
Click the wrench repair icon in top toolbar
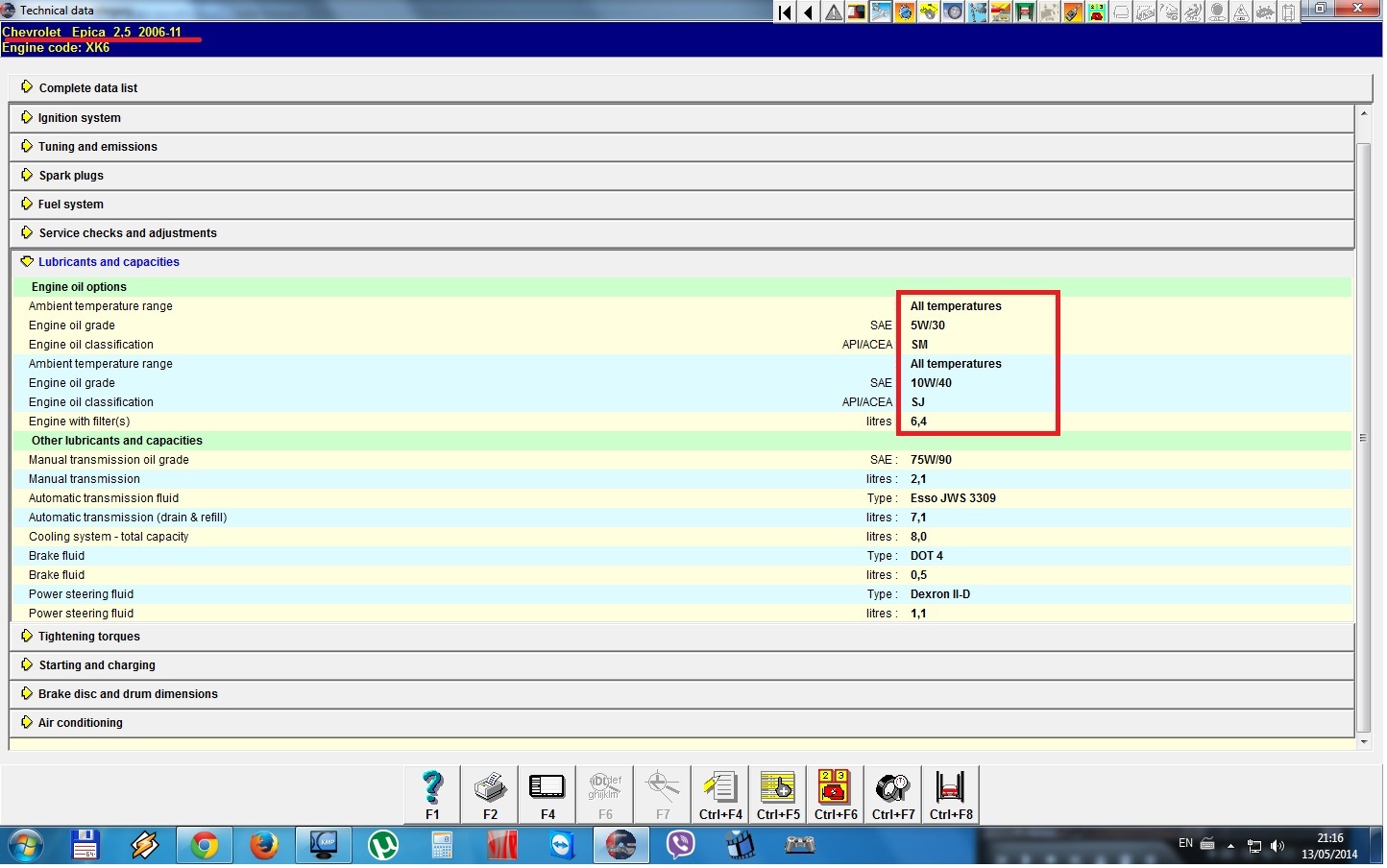[881, 12]
